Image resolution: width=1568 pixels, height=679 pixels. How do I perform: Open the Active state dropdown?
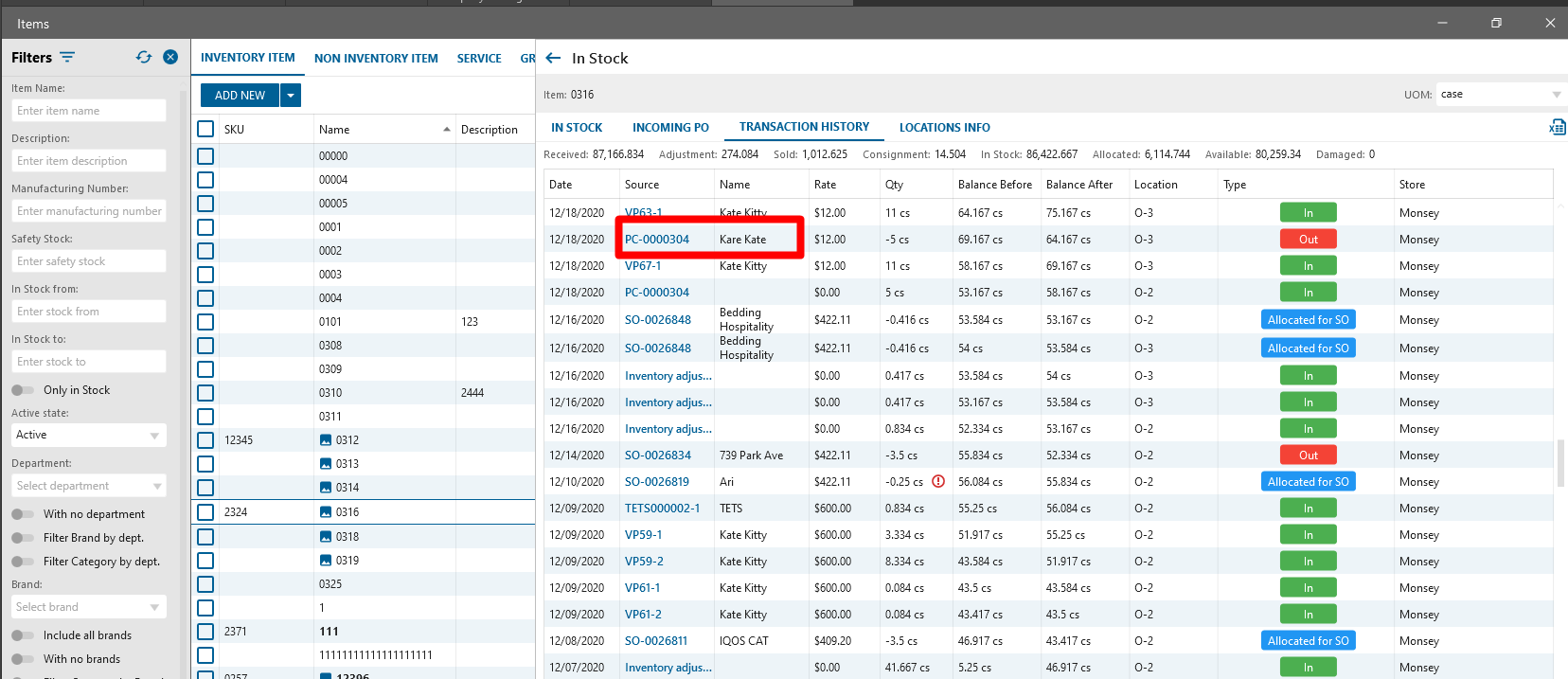coord(89,435)
